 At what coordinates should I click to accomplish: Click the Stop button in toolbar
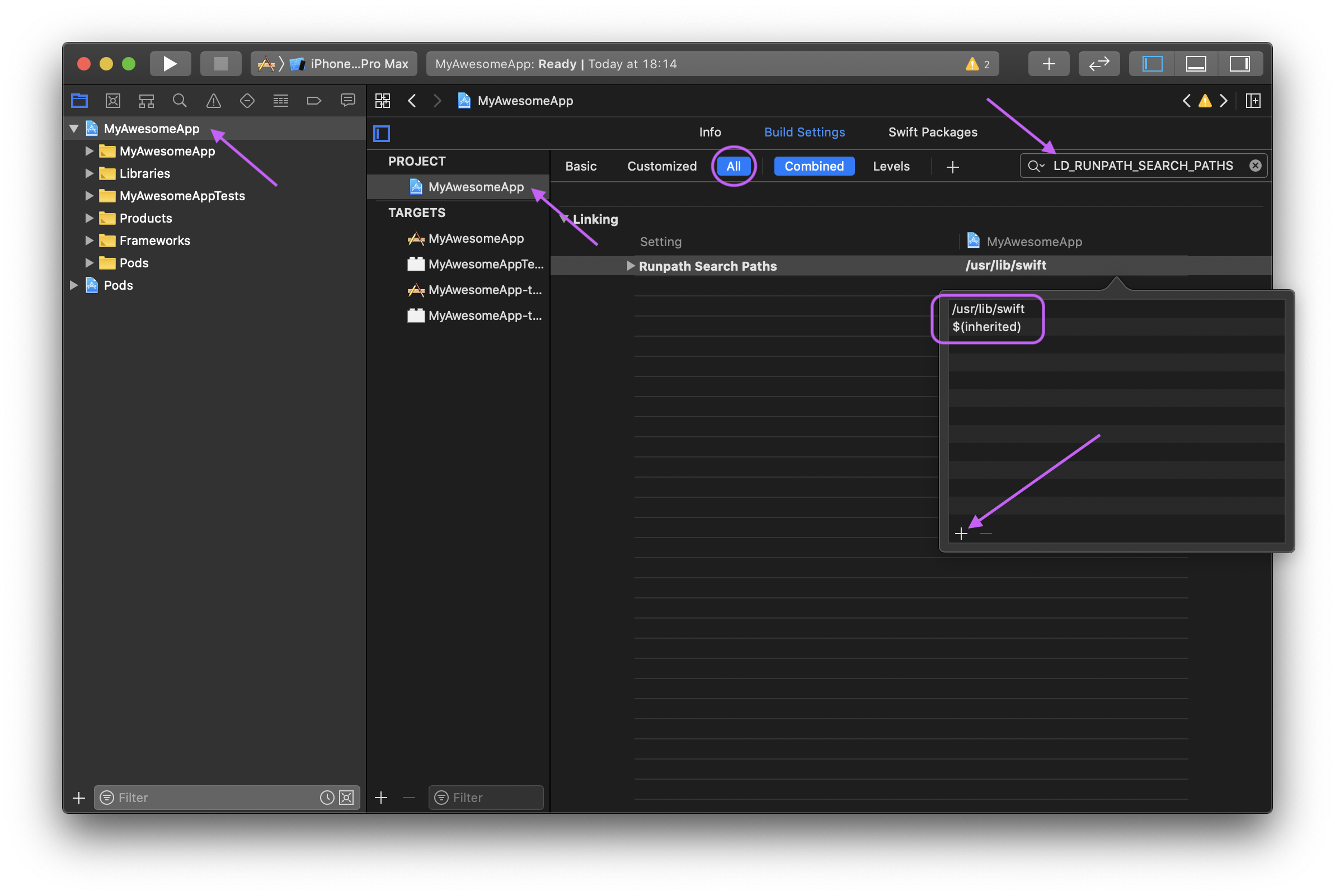coord(220,63)
